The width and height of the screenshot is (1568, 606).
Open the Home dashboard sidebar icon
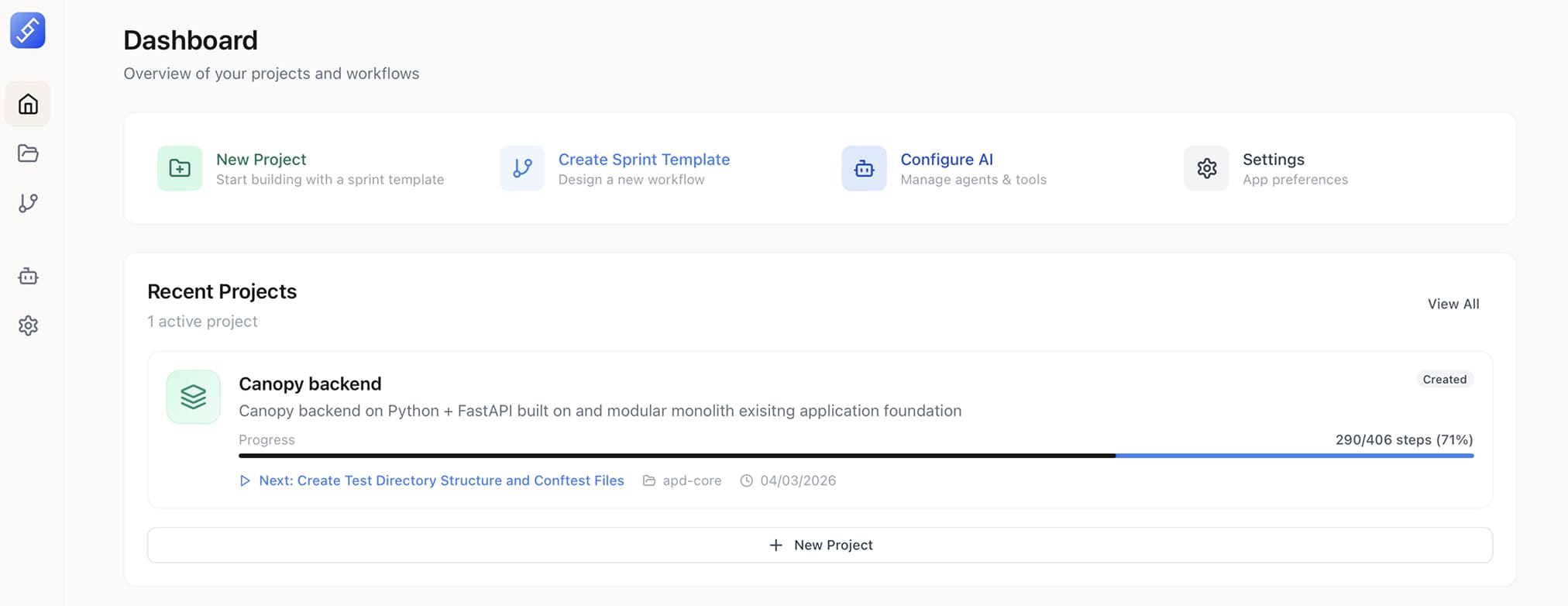coord(28,104)
